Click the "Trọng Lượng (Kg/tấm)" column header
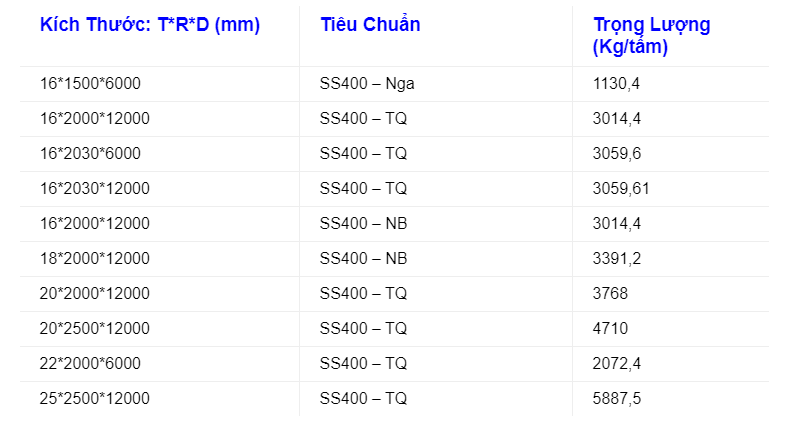The image size is (790, 427). click(651, 35)
